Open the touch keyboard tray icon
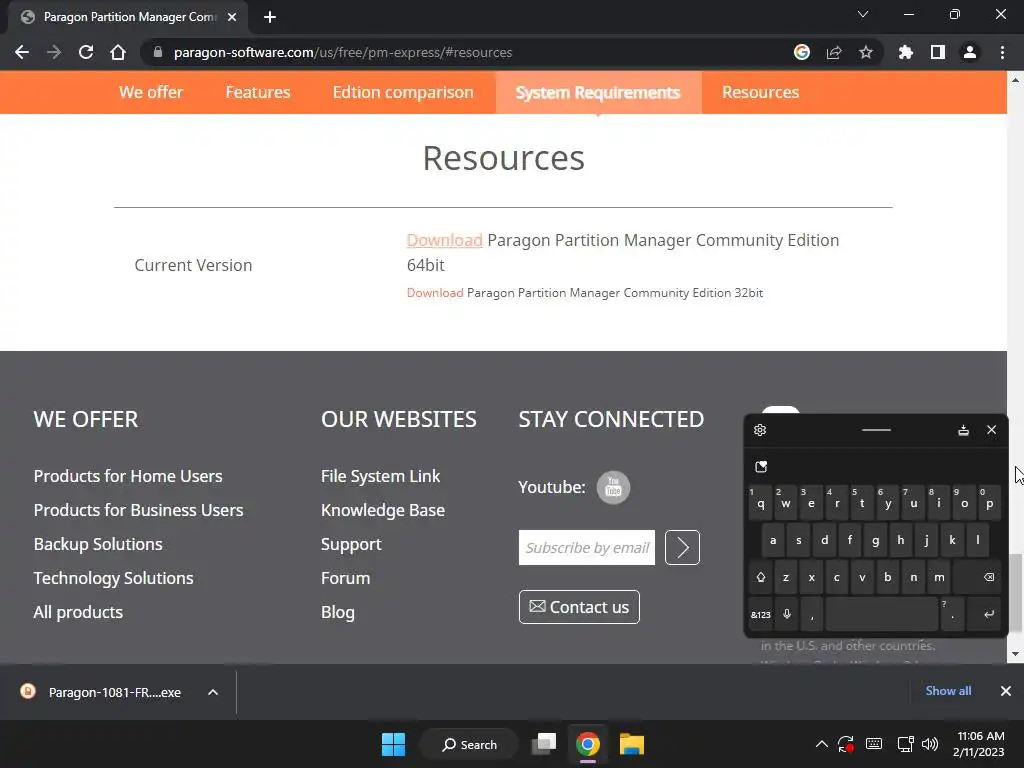The width and height of the screenshot is (1024, 768). (x=874, y=744)
